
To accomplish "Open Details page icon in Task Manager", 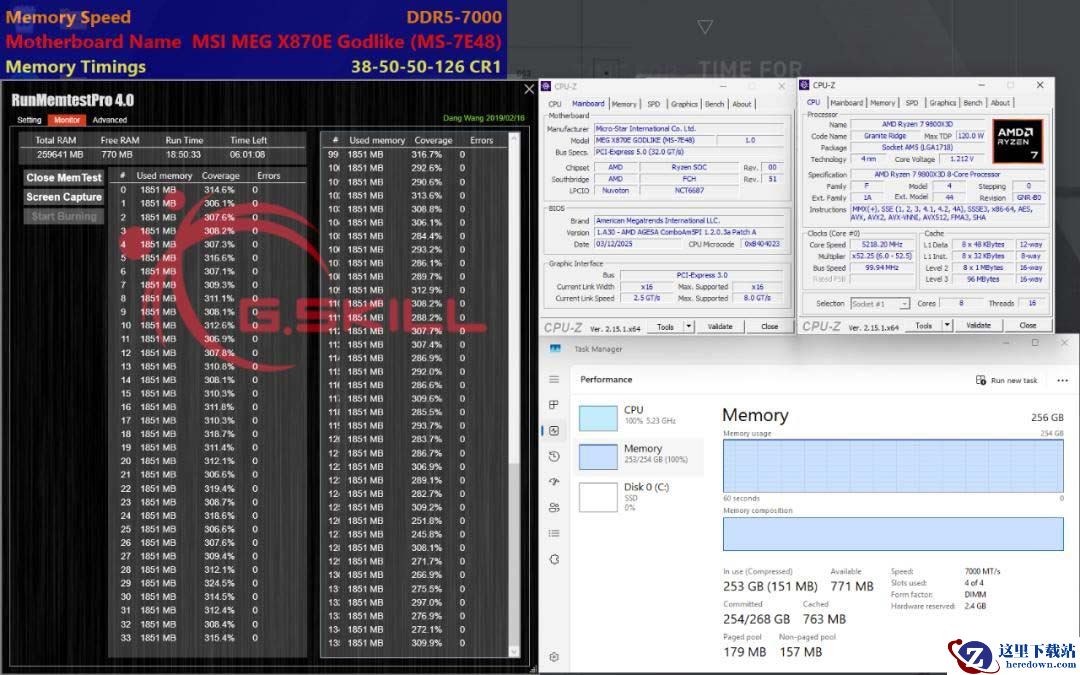I will click(554, 533).
